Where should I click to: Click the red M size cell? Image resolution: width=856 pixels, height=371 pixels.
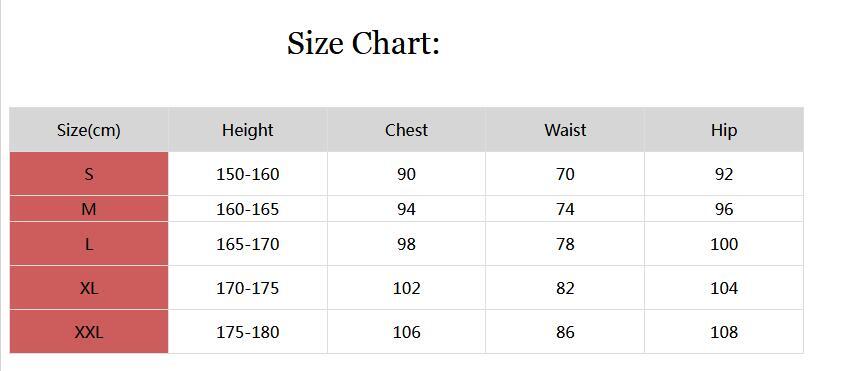[89, 209]
